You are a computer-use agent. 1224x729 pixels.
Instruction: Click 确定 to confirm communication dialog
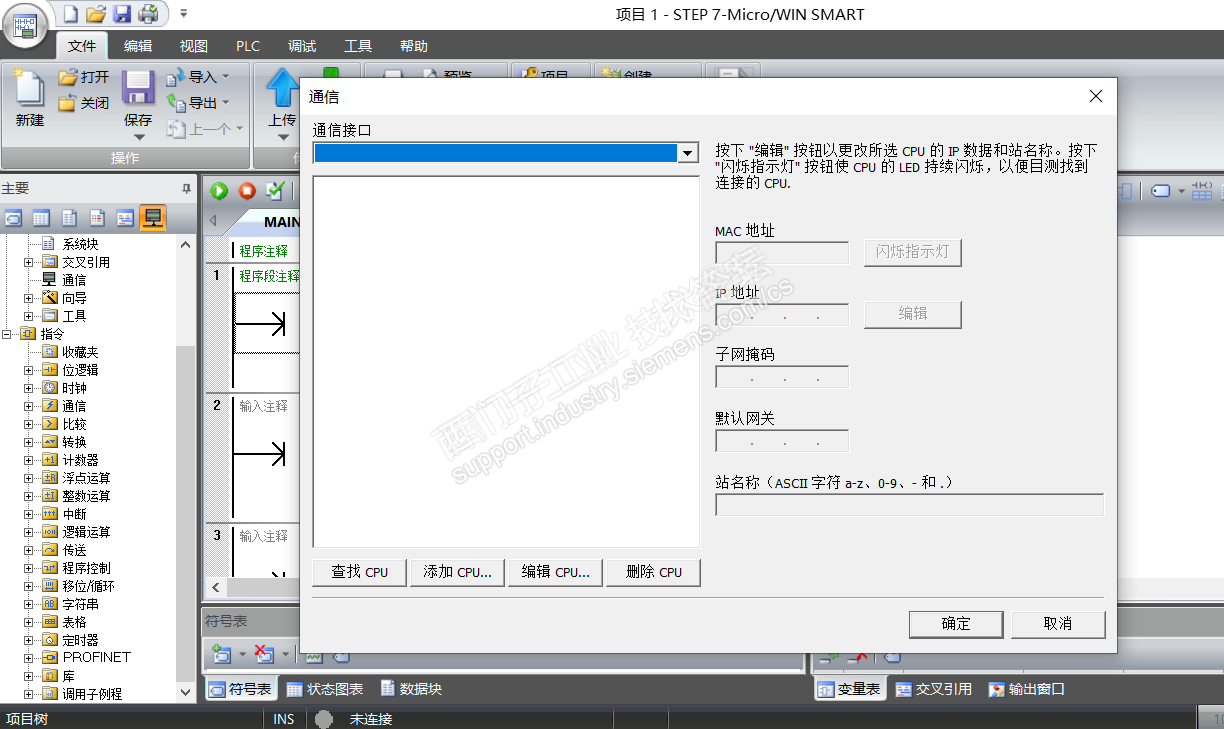point(956,624)
